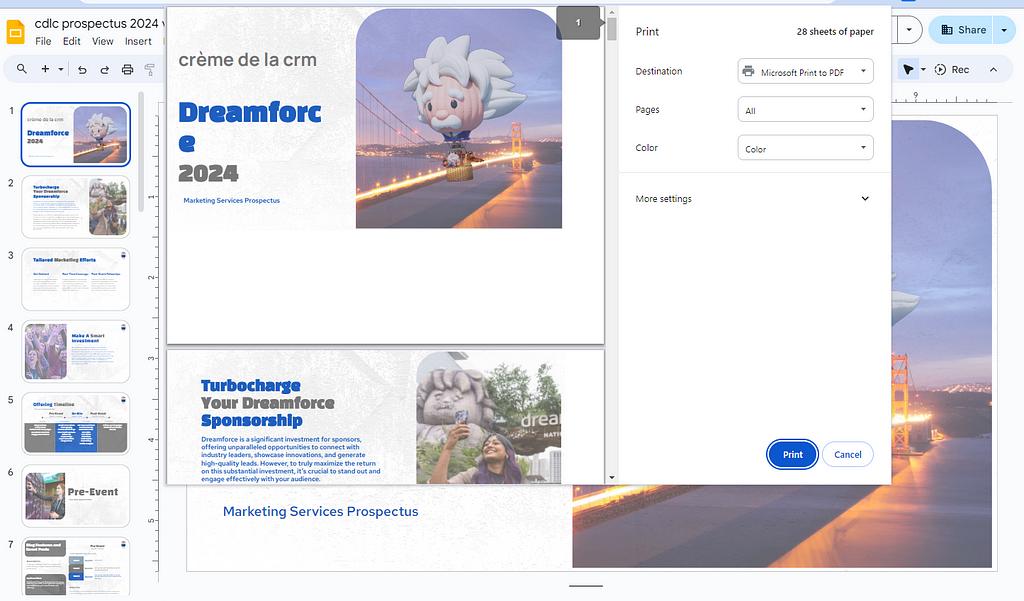
Task: Select the Pre-Event slide 6 thumbnail
Action: [77, 495]
